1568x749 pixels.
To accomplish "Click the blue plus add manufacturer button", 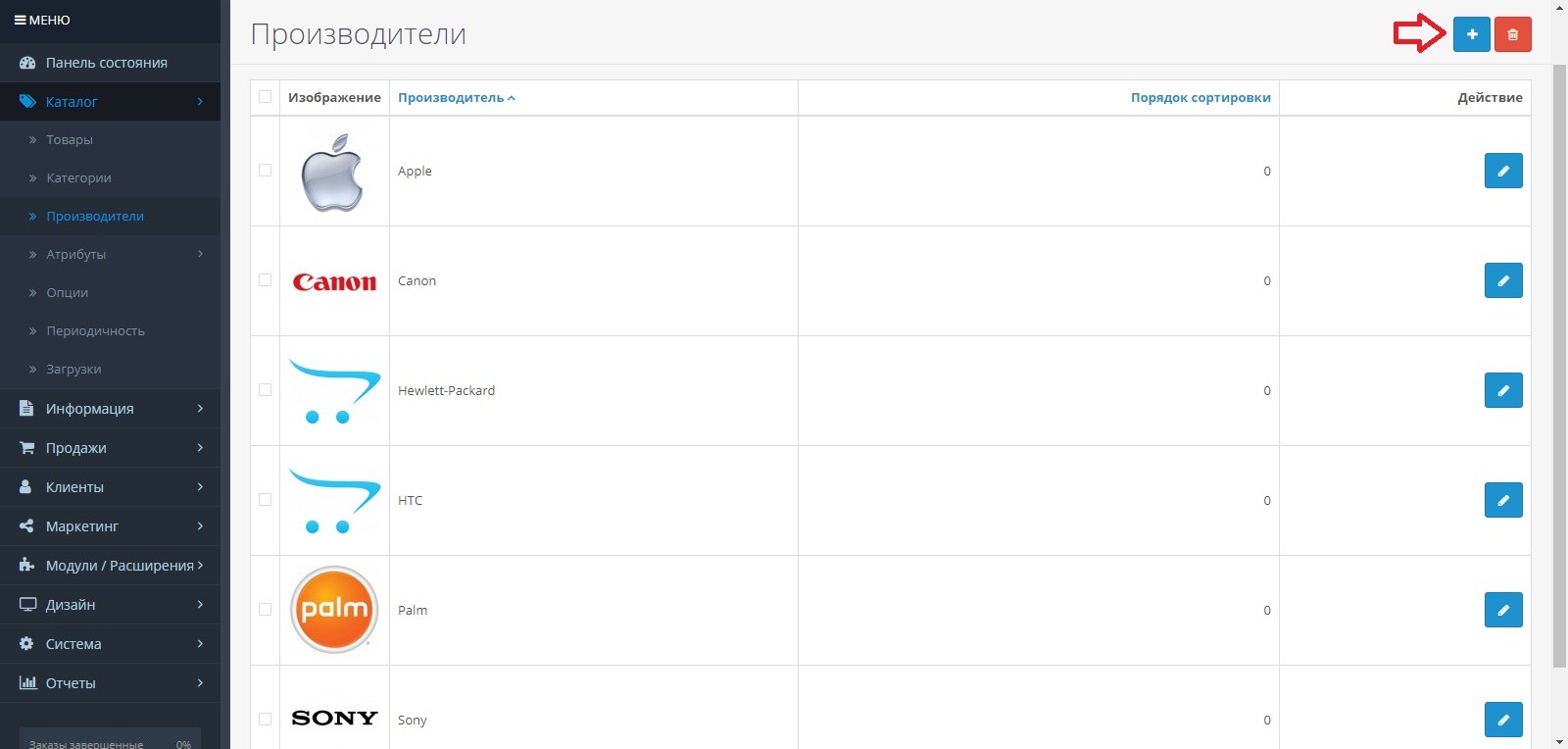I will [1471, 34].
